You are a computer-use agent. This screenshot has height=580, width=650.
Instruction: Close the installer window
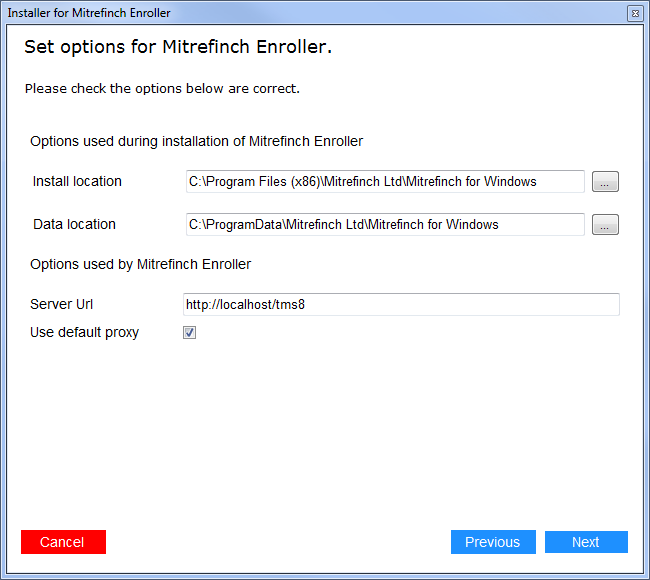tap(635, 14)
